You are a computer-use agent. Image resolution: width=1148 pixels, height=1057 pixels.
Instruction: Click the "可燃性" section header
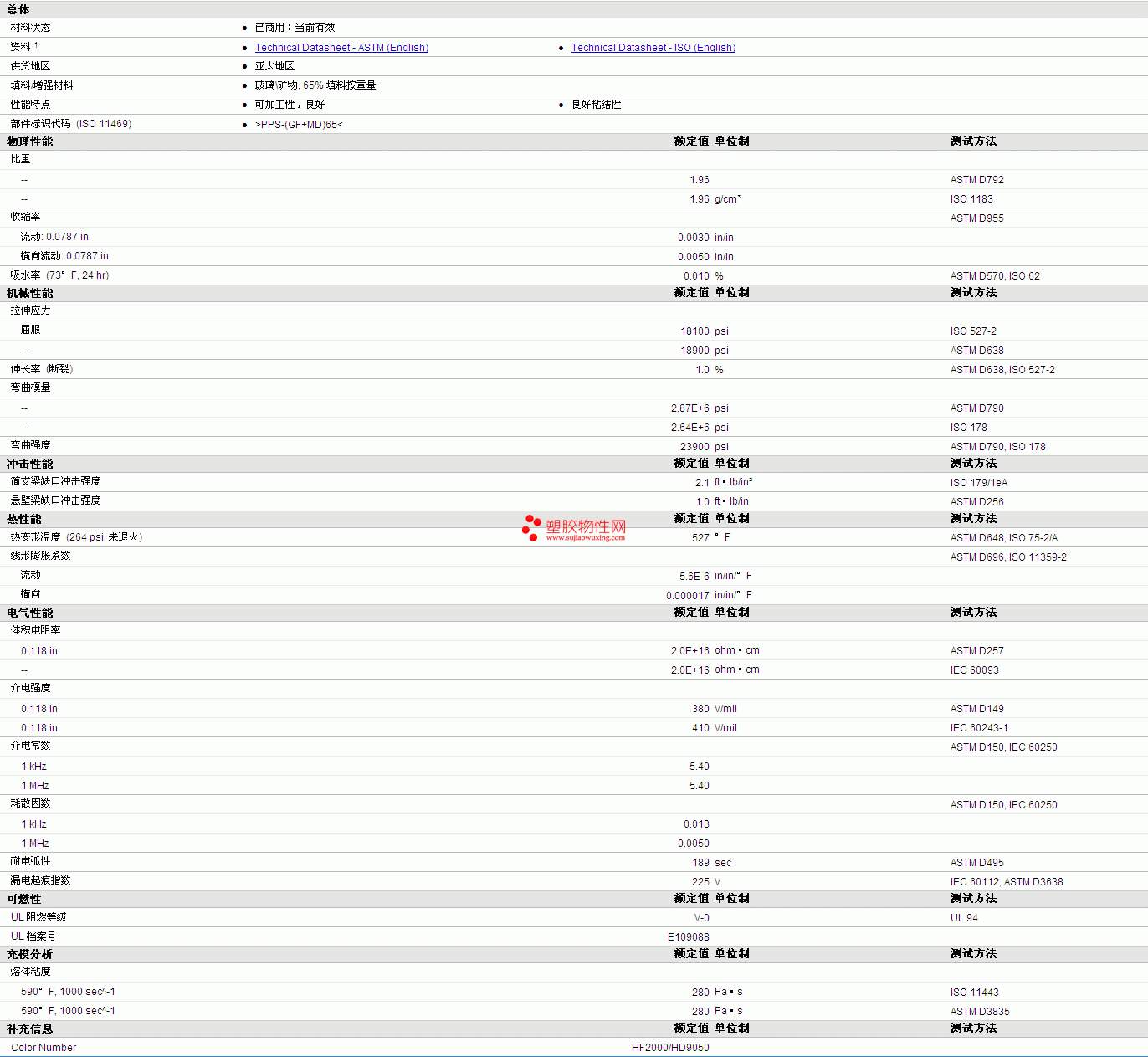pyautogui.click(x=24, y=899)
